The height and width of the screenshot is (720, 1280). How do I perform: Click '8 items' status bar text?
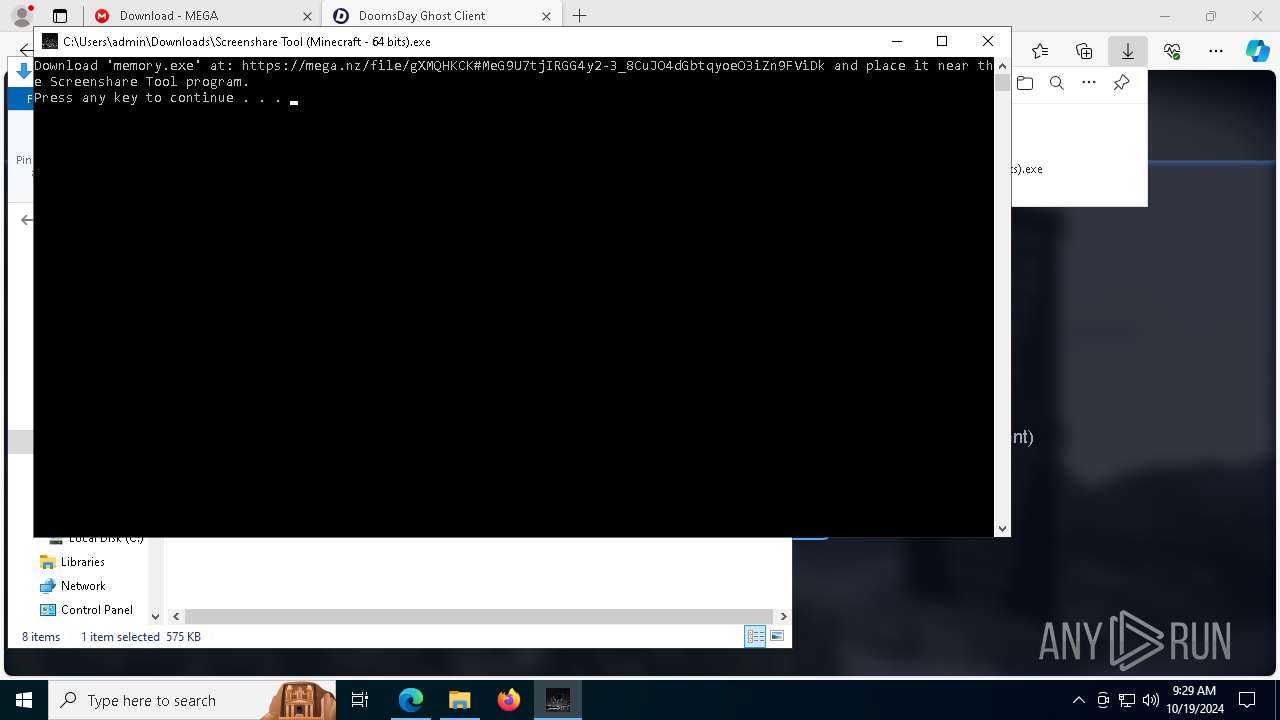tap(41, 637)
